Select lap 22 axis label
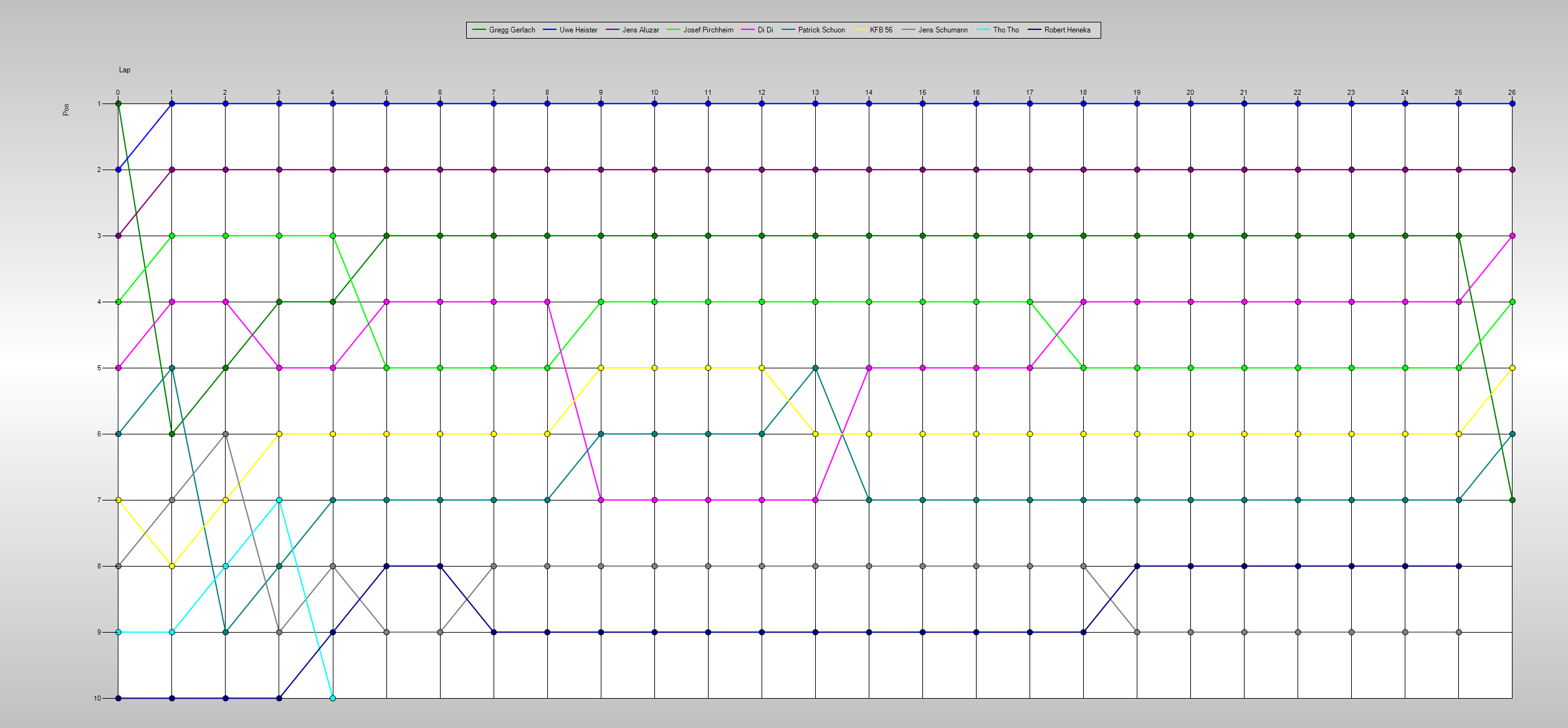Image resolution: width=1568 pixels, height=728 pixels. [x=1298, y=92]
